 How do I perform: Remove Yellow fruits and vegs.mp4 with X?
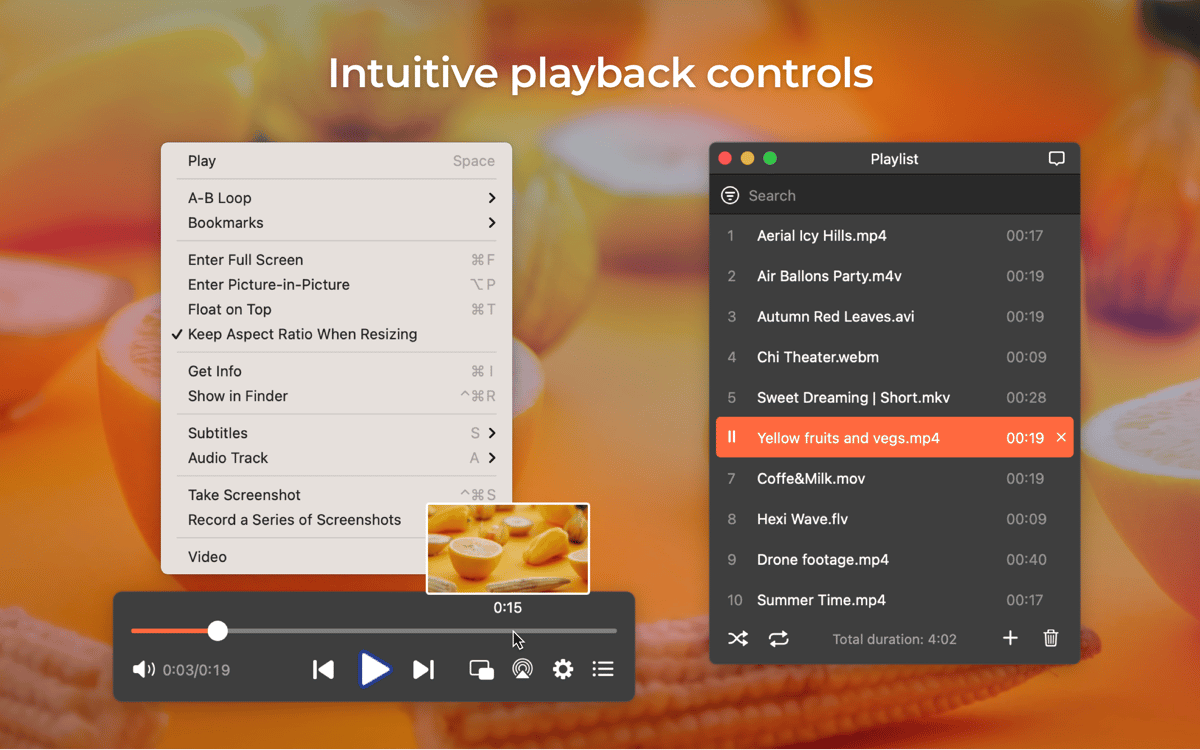1061,438
